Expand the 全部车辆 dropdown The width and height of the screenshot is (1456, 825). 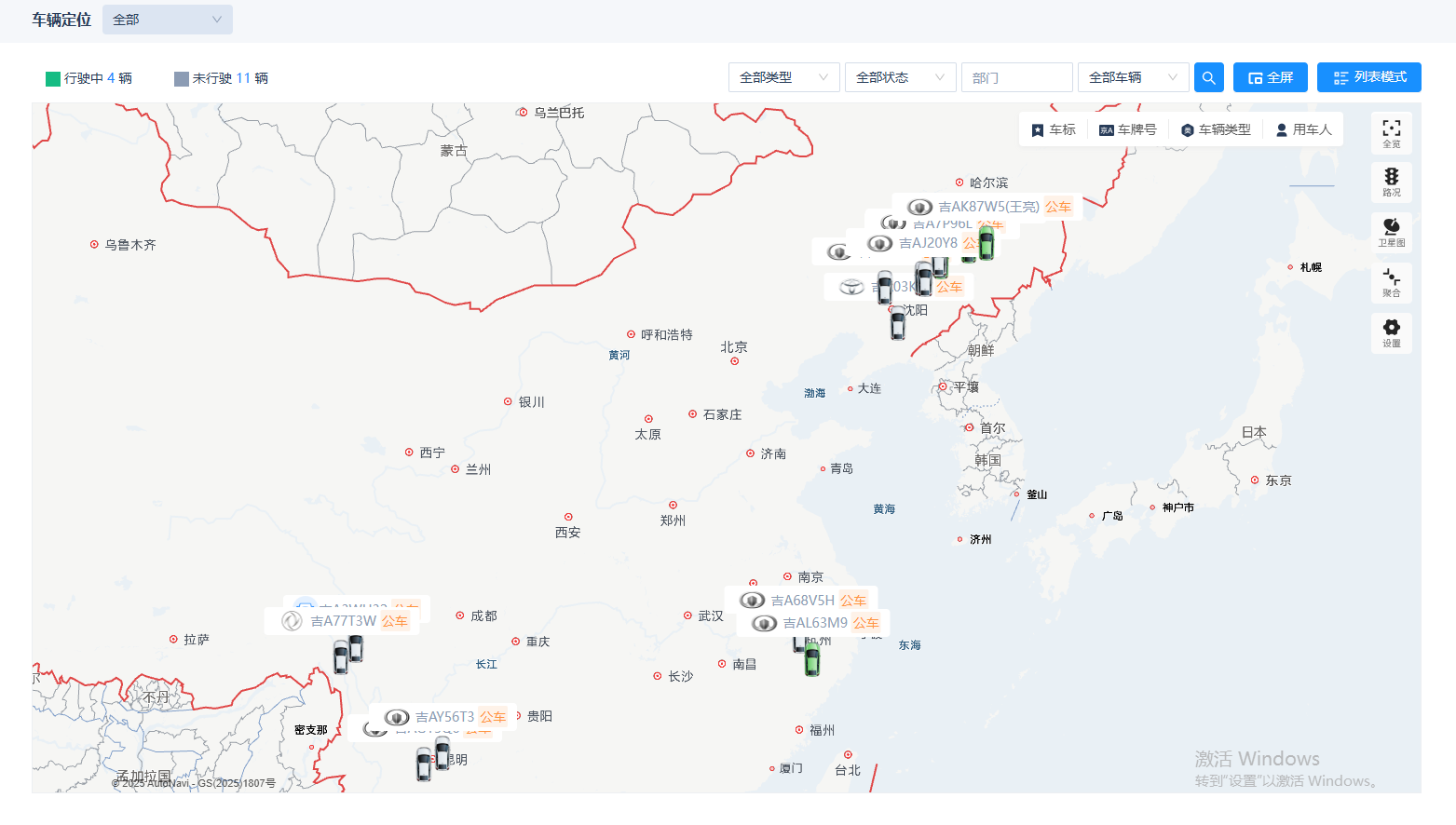[1133, 77]
